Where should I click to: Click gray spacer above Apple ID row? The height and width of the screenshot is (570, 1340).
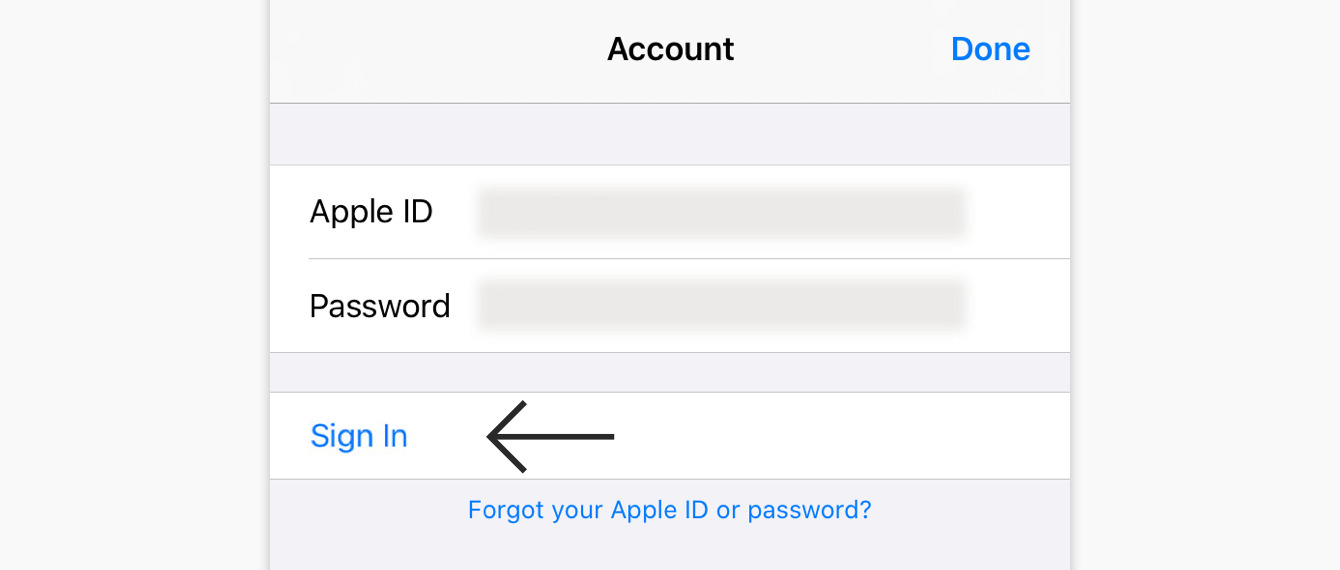[x=670, y=135]
